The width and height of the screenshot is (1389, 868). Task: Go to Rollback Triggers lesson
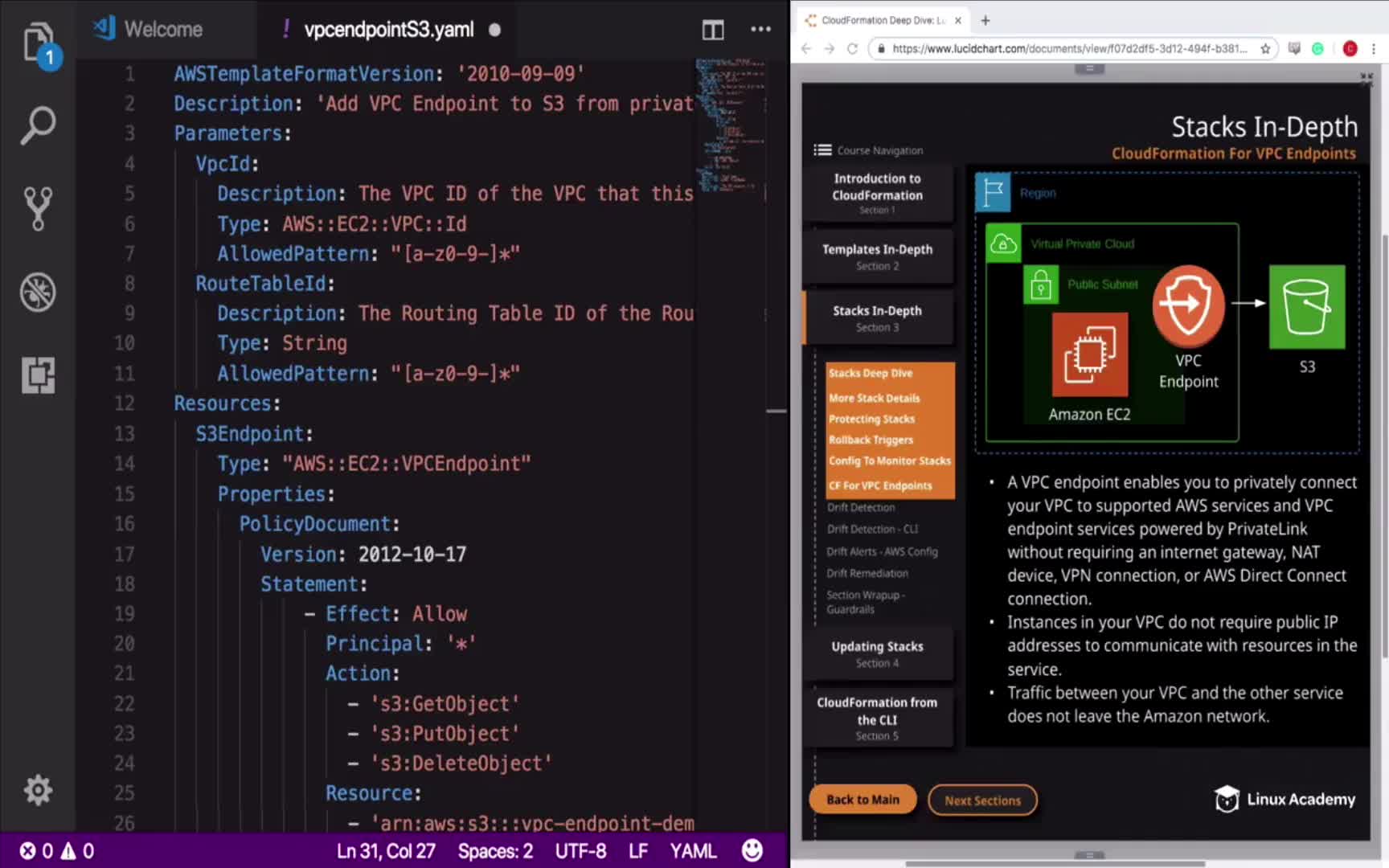871,440
